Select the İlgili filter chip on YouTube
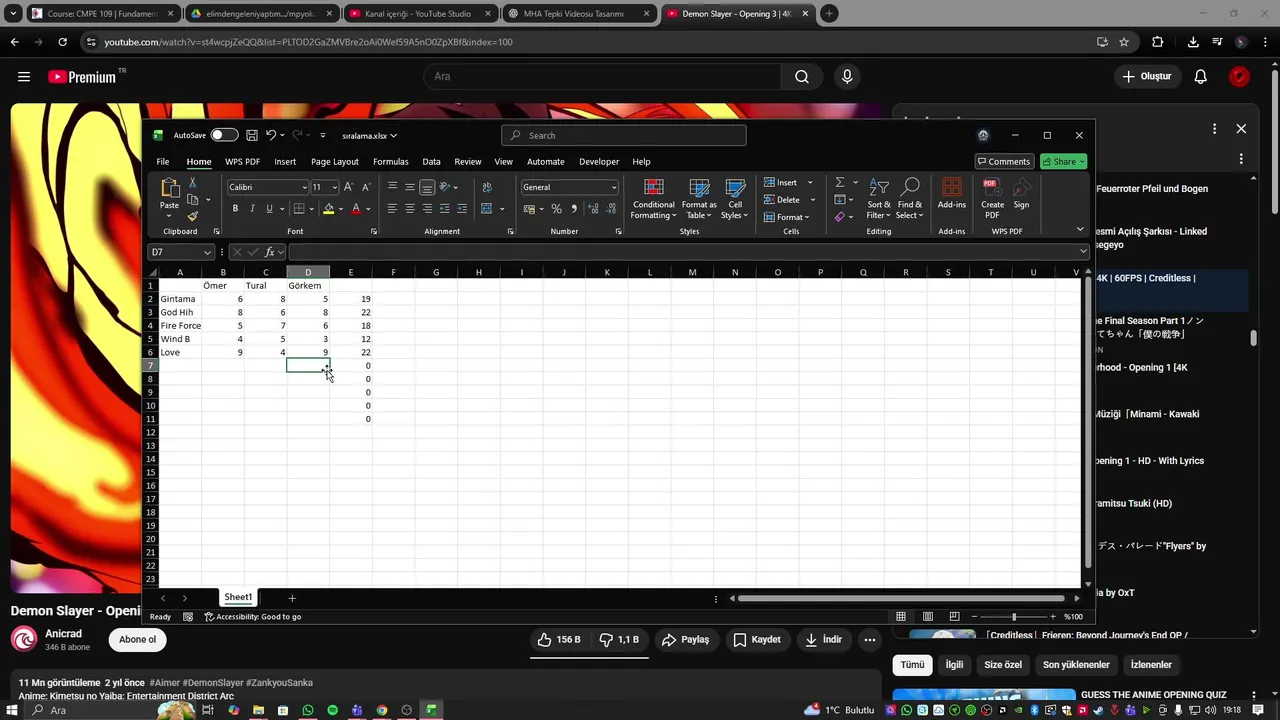The image size is (1280, 720). [955, 665]
